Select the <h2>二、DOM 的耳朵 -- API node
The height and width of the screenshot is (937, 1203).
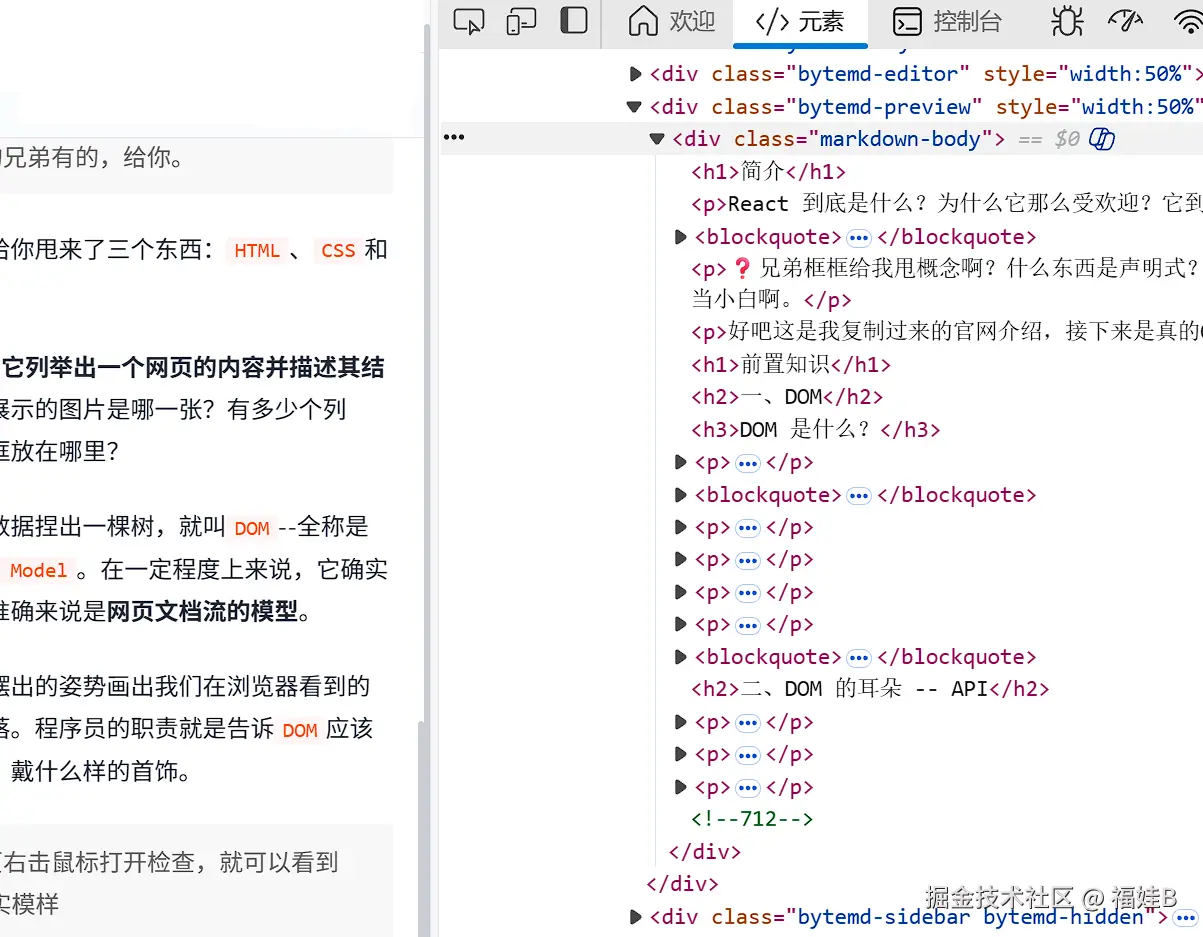870,689
